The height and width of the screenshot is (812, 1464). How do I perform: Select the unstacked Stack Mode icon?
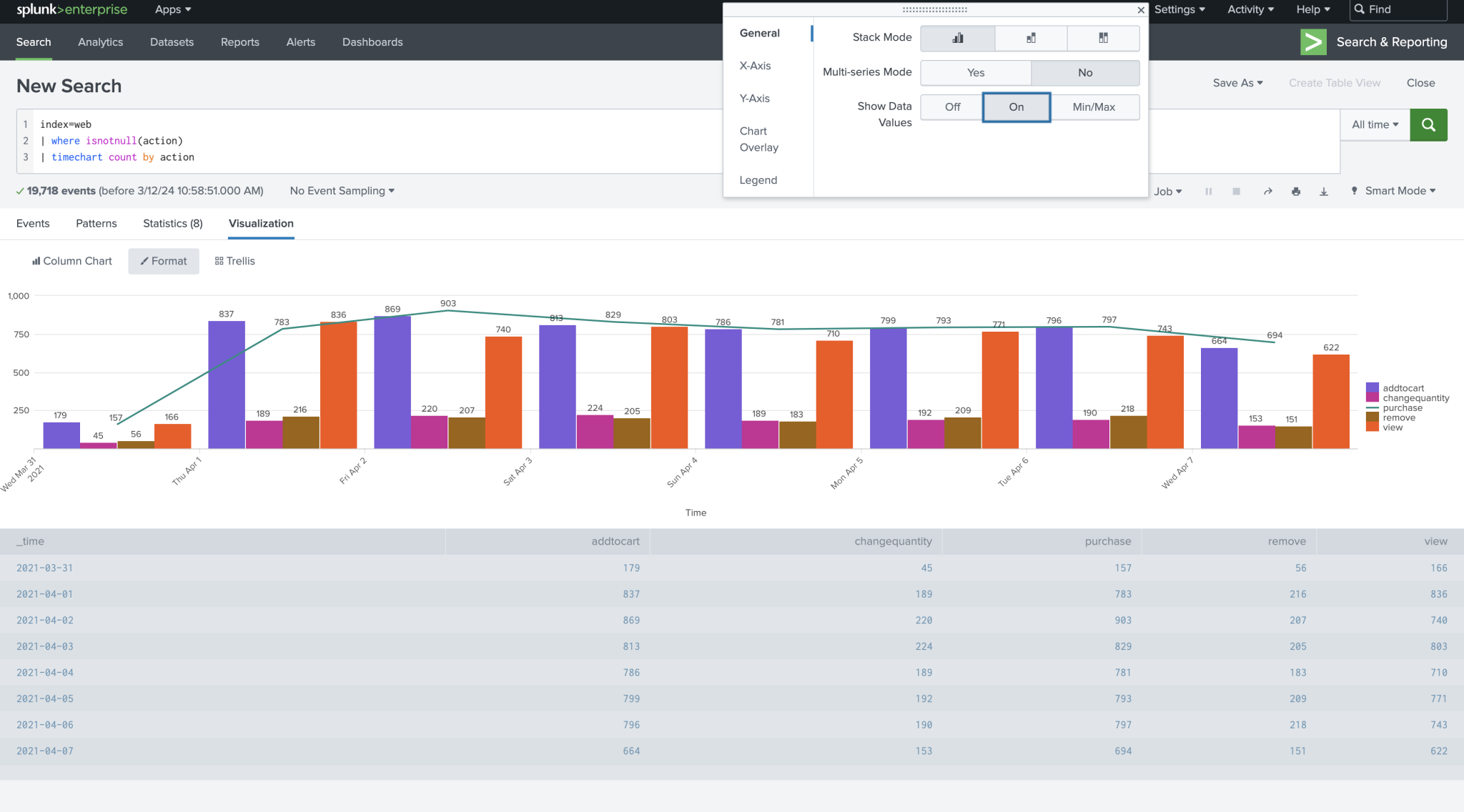click(x=957, y=38)
